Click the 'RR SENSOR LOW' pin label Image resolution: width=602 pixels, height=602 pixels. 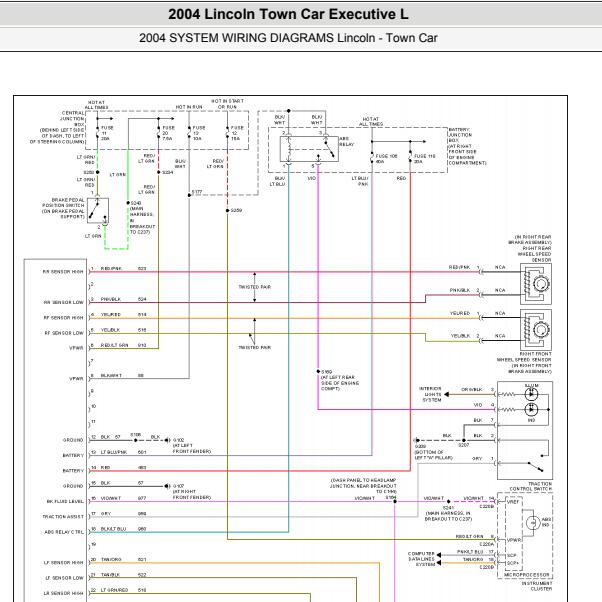[63, 303]
